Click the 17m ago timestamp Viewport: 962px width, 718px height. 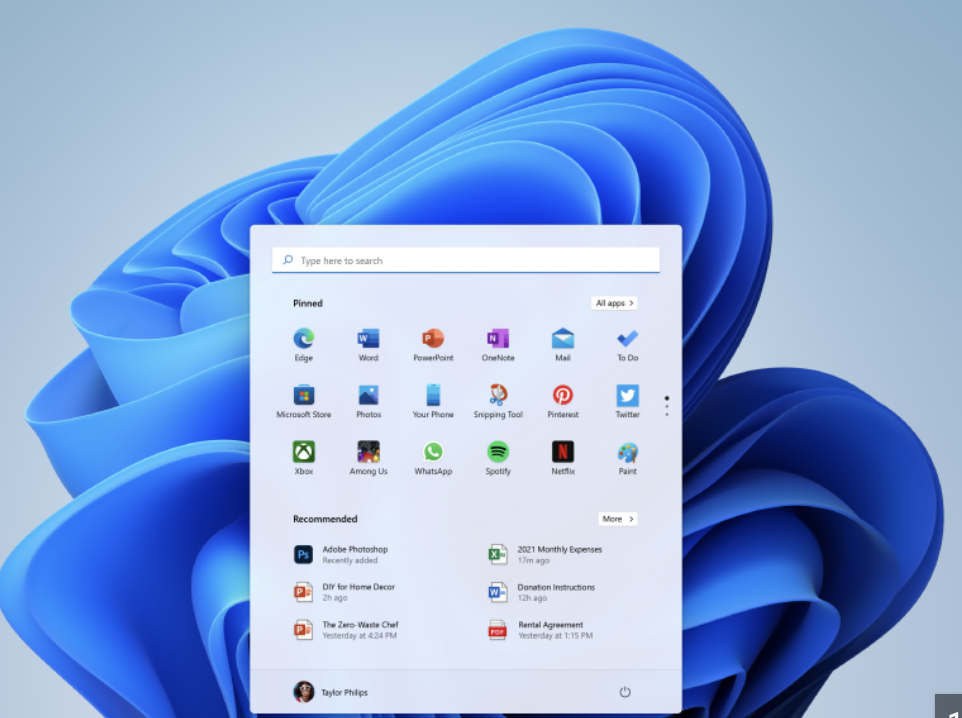coord(533,560)
